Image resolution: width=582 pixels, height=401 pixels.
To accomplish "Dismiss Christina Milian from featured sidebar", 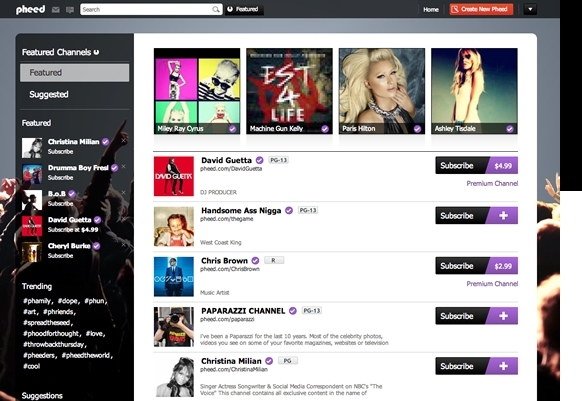I will pyautogui.click(x=124, y=140).
